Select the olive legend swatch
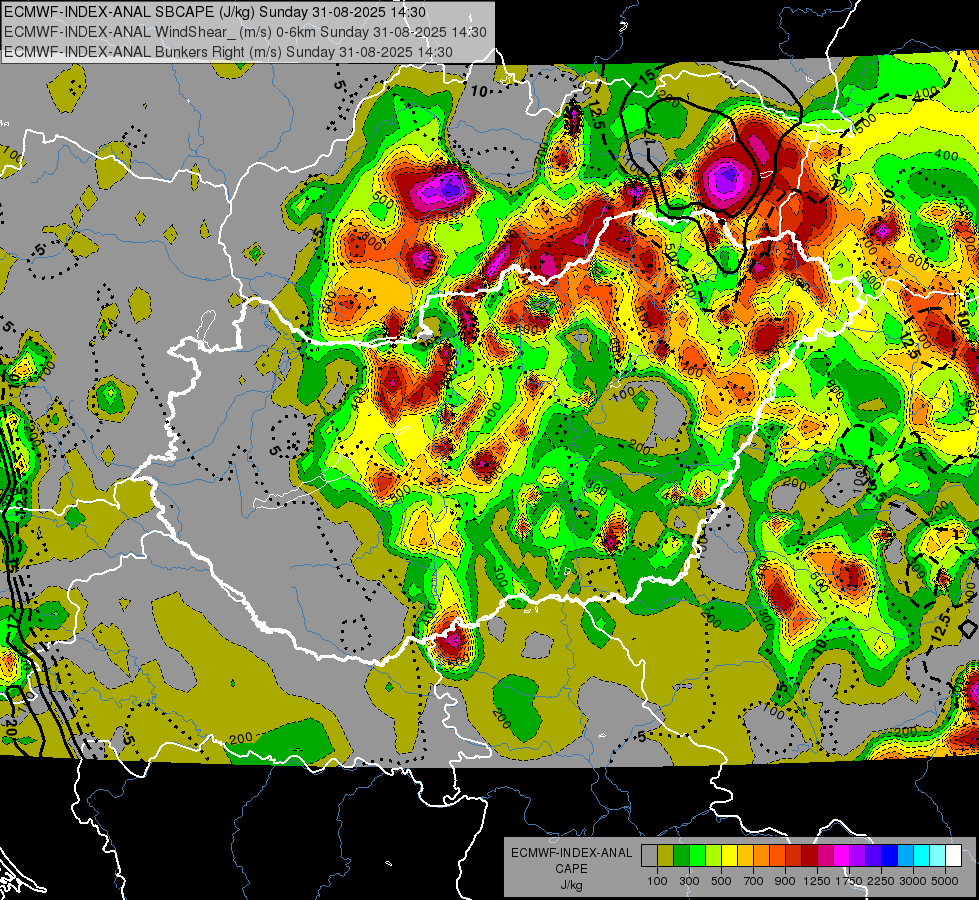Screen dimensions: 979x900 coord(666,856)
